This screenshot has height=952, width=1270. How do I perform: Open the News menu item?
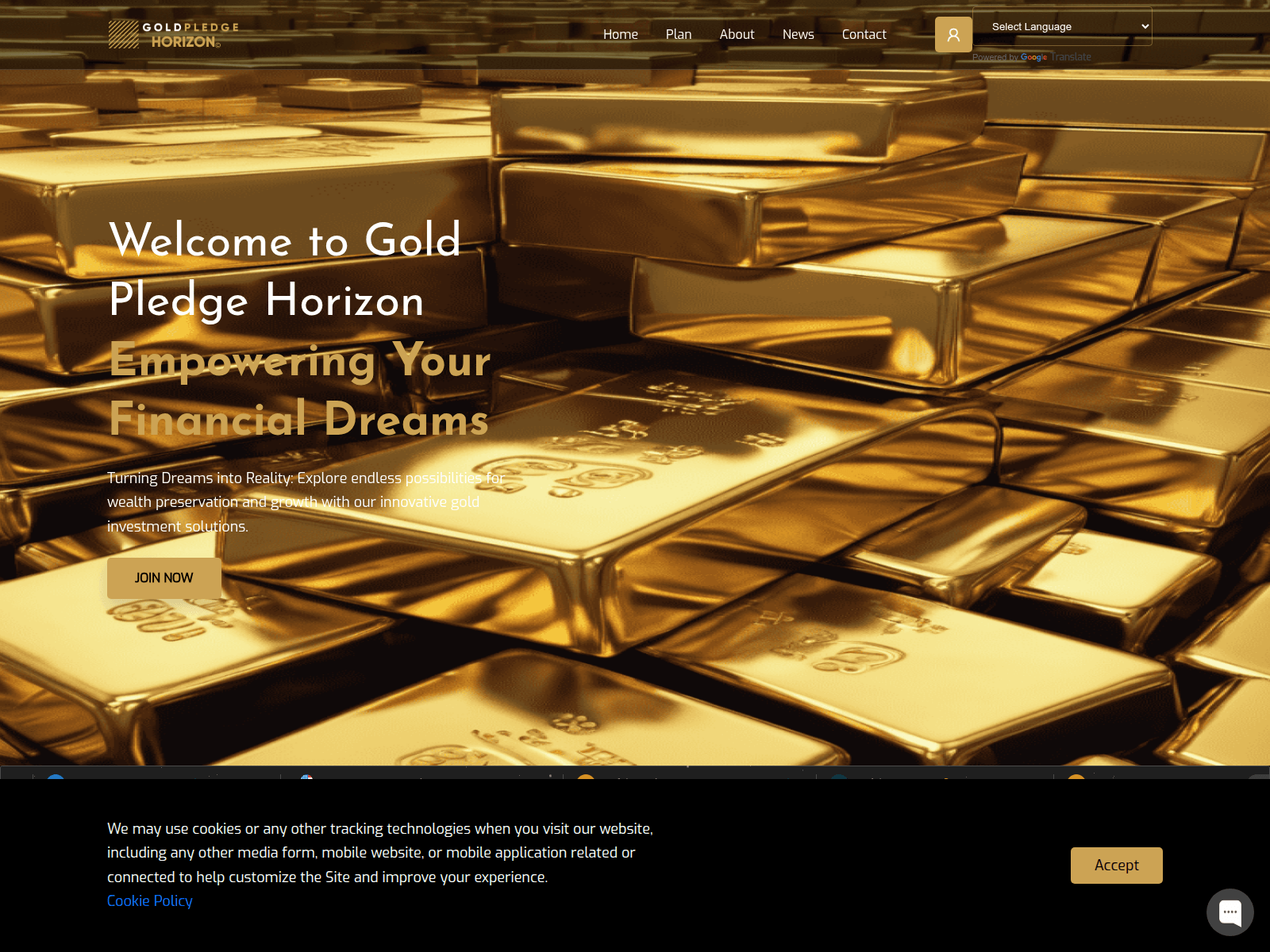tap(798, 34)
